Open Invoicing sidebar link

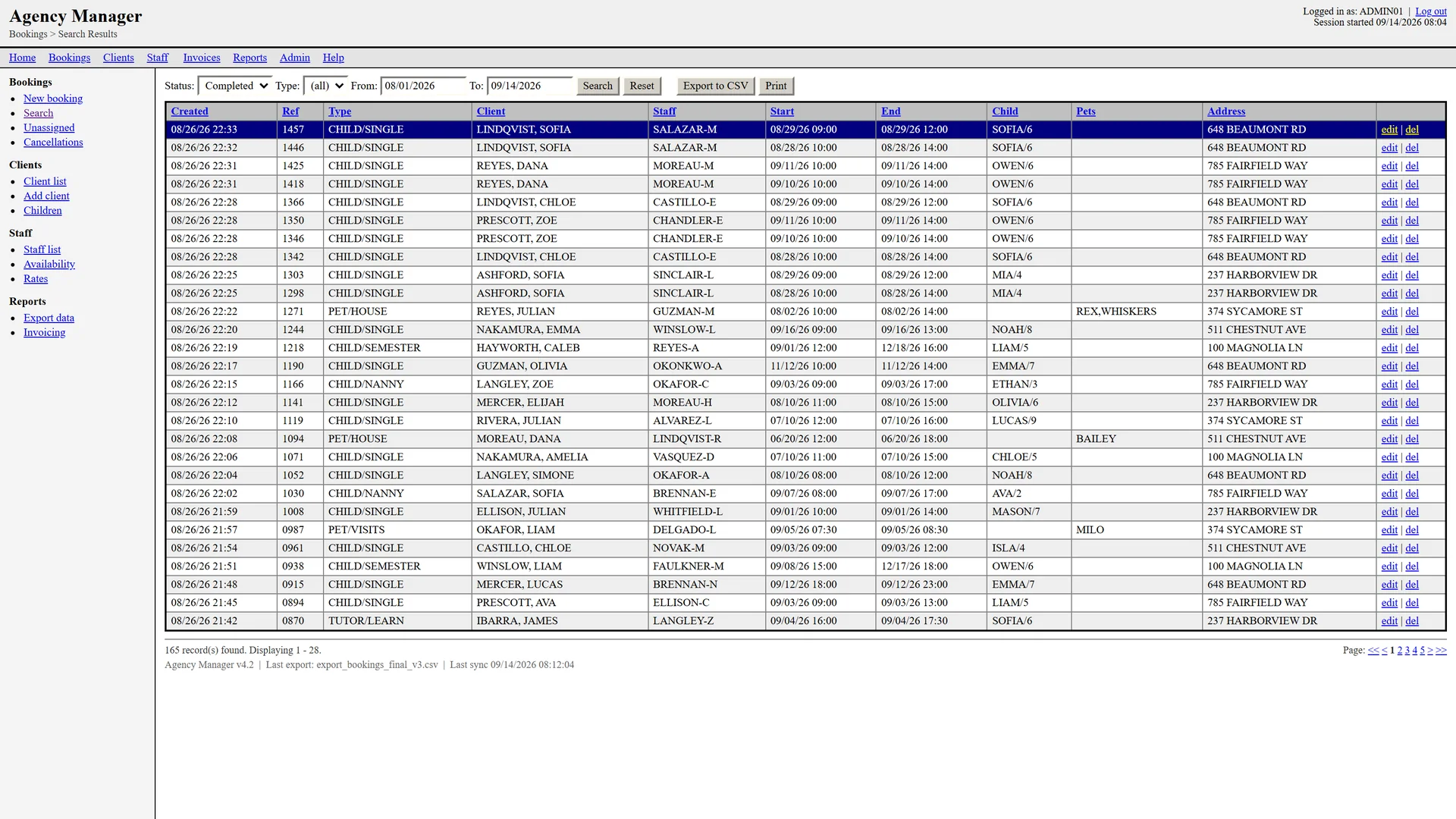tap(44, 332)
